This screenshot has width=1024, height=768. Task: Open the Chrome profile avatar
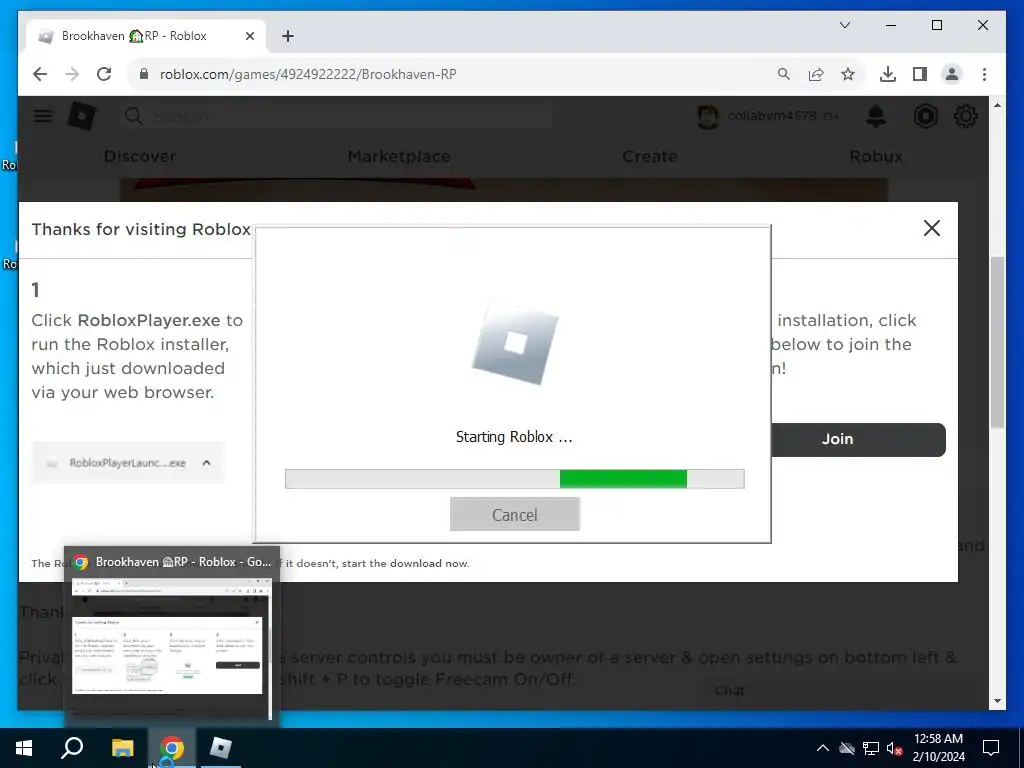coord(952,74)
